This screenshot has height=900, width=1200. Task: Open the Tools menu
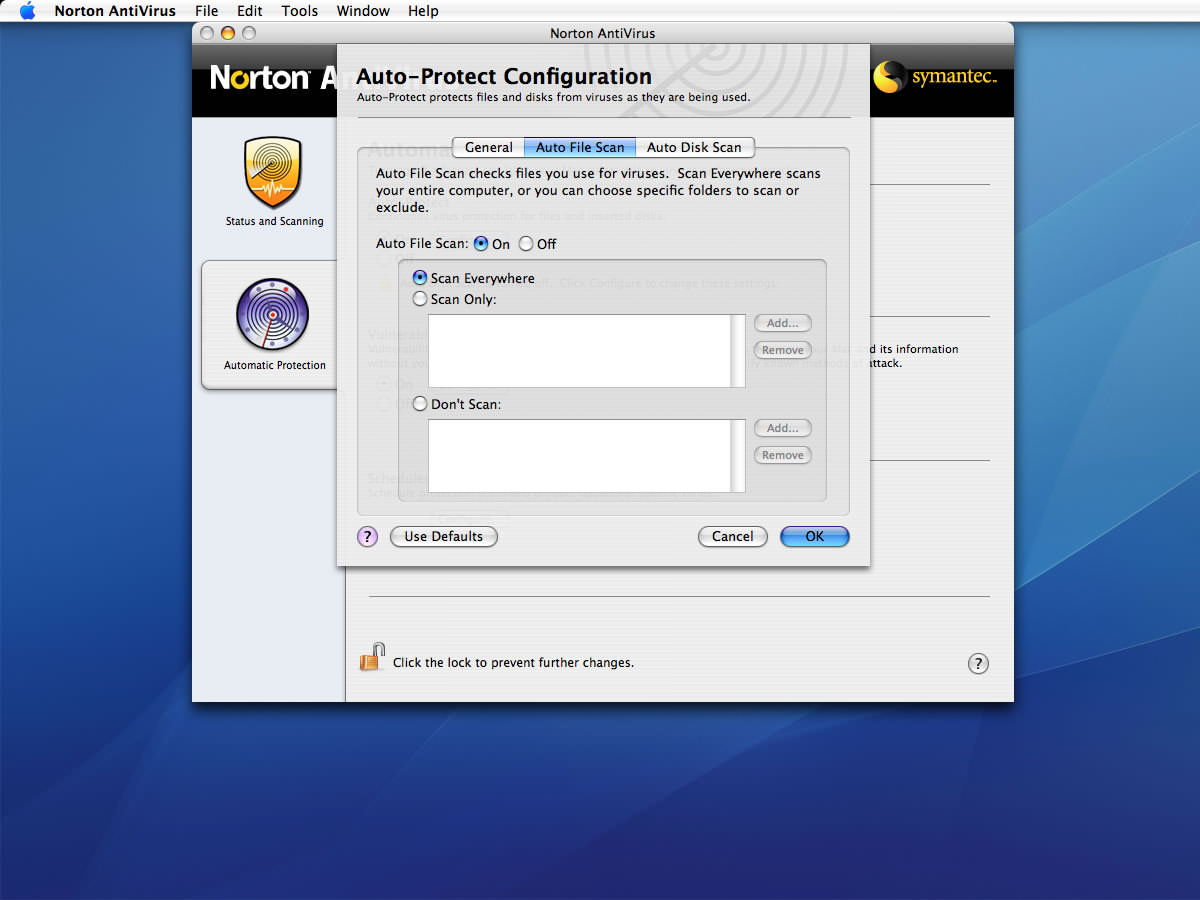(x=300, y=11)
